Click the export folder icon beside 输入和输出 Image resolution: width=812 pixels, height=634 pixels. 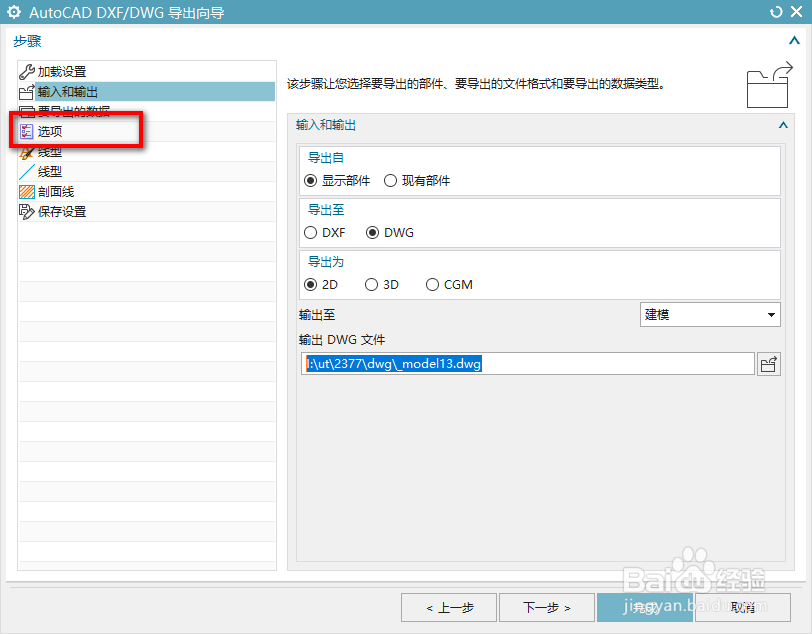[26, 92]
